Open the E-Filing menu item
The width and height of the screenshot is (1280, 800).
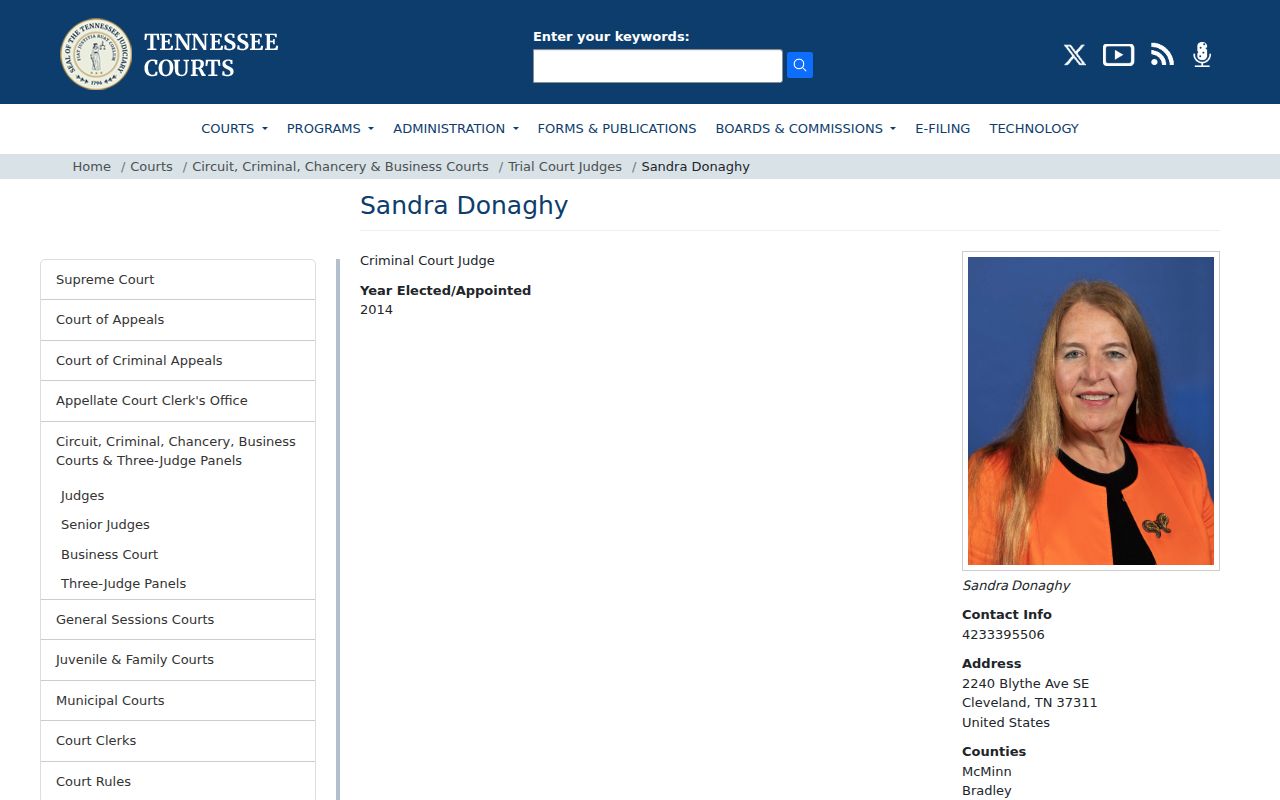pyautogui.click(x=943, y=128)
